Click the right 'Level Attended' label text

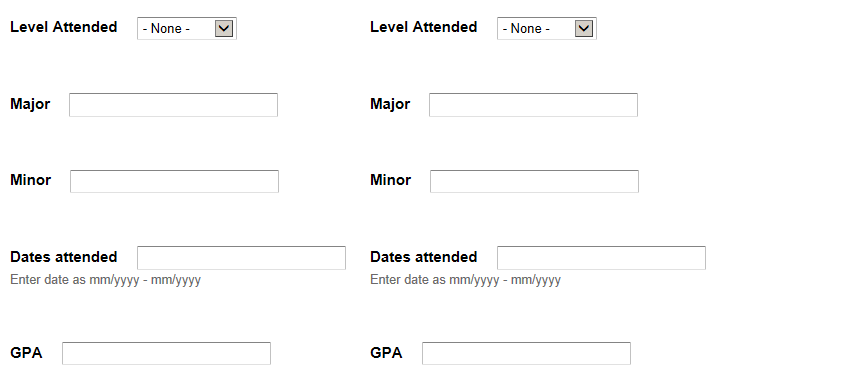tap(424, 27)
